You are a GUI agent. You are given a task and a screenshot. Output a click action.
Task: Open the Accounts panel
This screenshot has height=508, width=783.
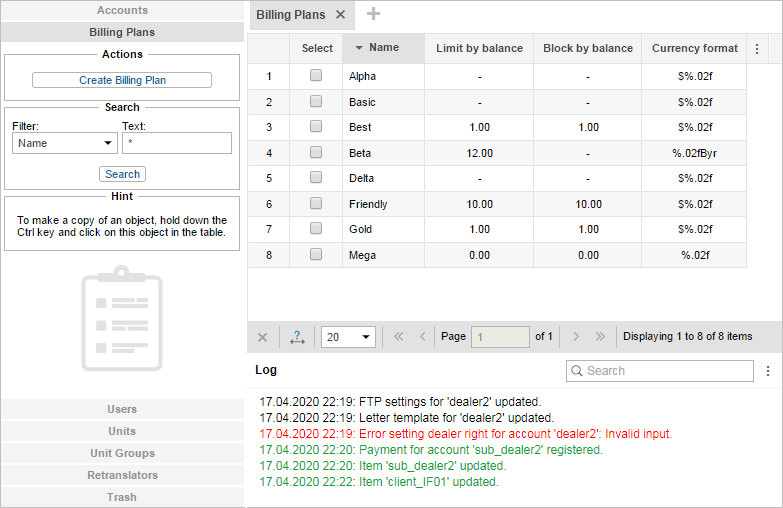pos(122,10)
